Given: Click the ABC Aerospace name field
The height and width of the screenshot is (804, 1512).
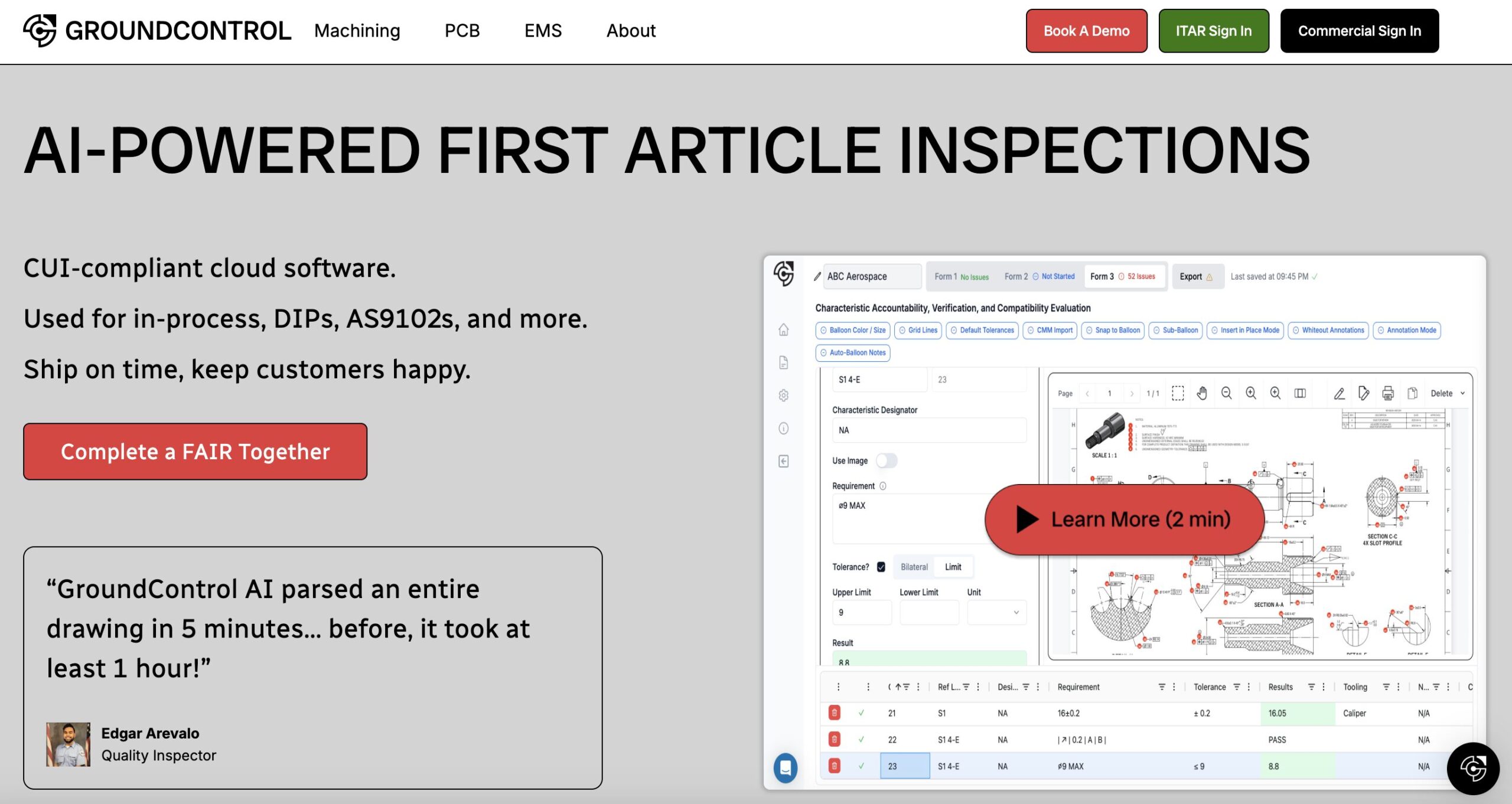Looking at the screenshot, I should coord(872,276).
